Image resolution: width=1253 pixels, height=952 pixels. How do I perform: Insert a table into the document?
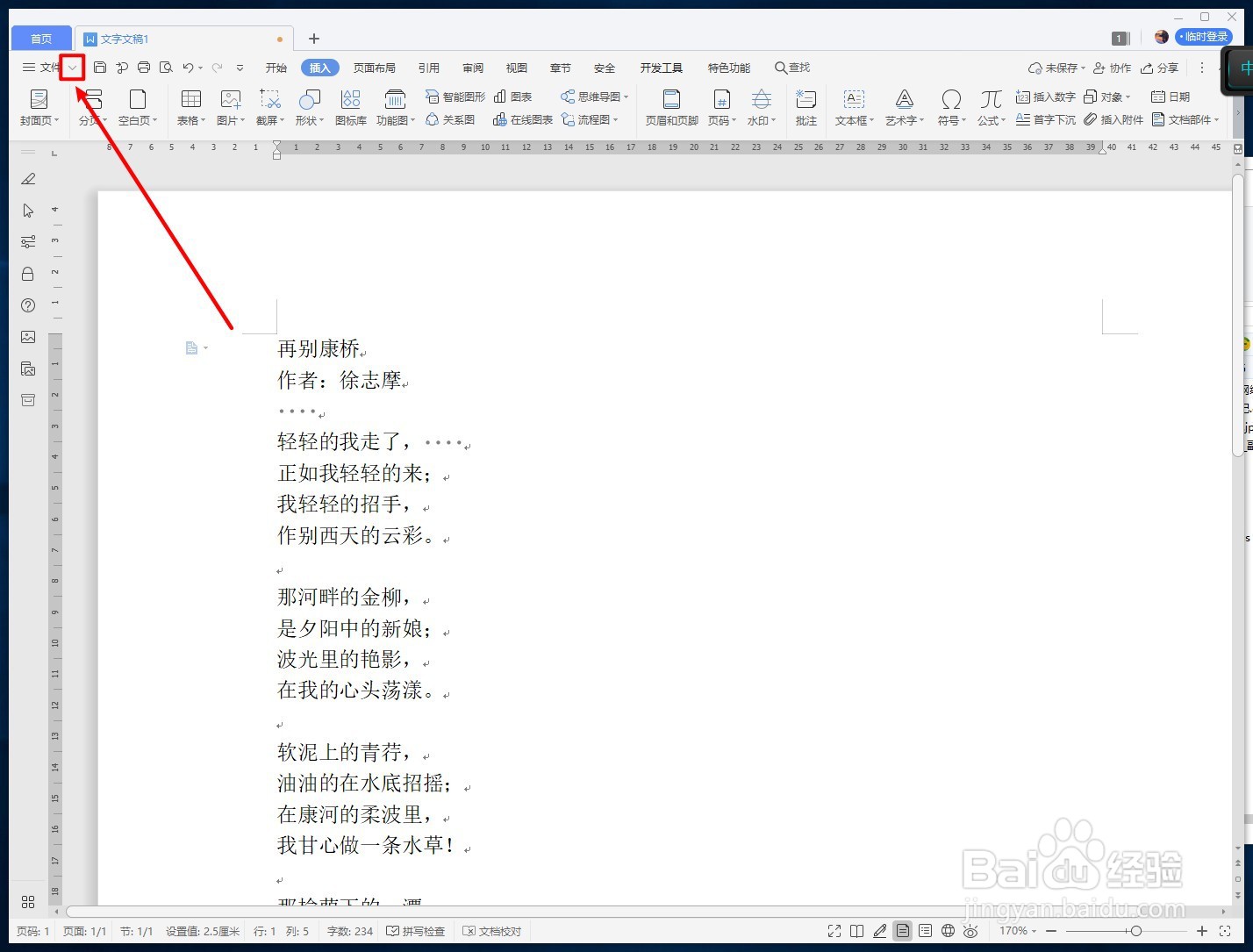click(190, 105)
